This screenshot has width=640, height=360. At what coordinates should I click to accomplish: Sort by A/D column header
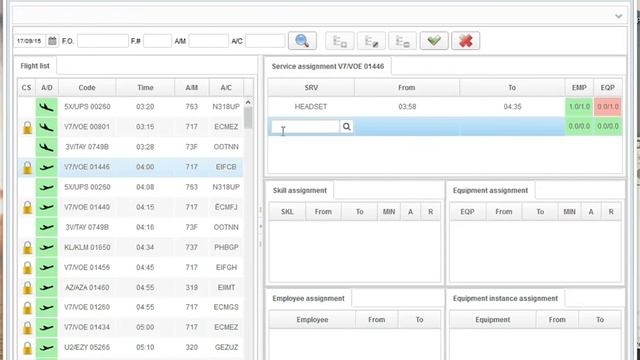(x=47, y=88)
